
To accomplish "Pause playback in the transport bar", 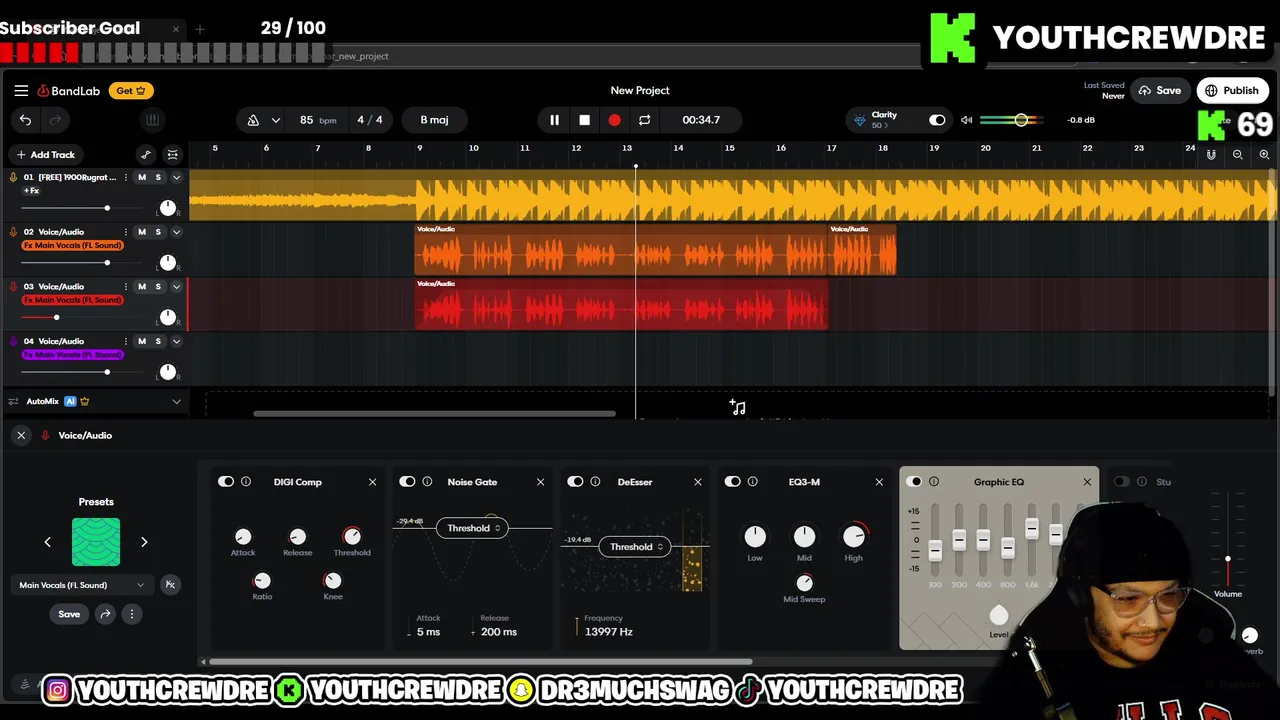I will [x=554, y=120].
